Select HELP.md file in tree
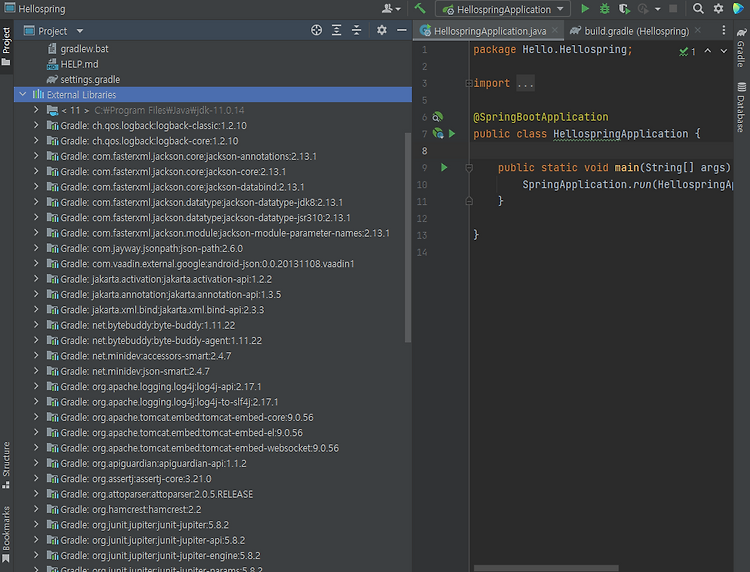 coord(79,64)
